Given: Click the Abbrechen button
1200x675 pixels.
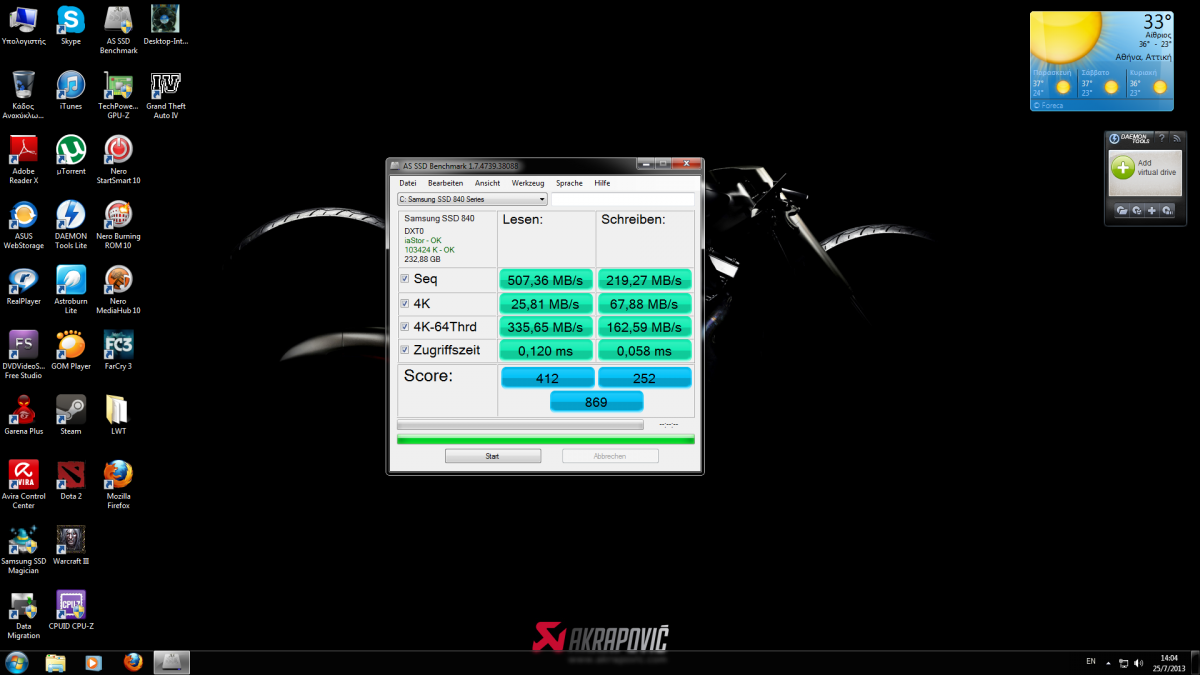Looking at the screenshot, I should (x=610, y=456).
